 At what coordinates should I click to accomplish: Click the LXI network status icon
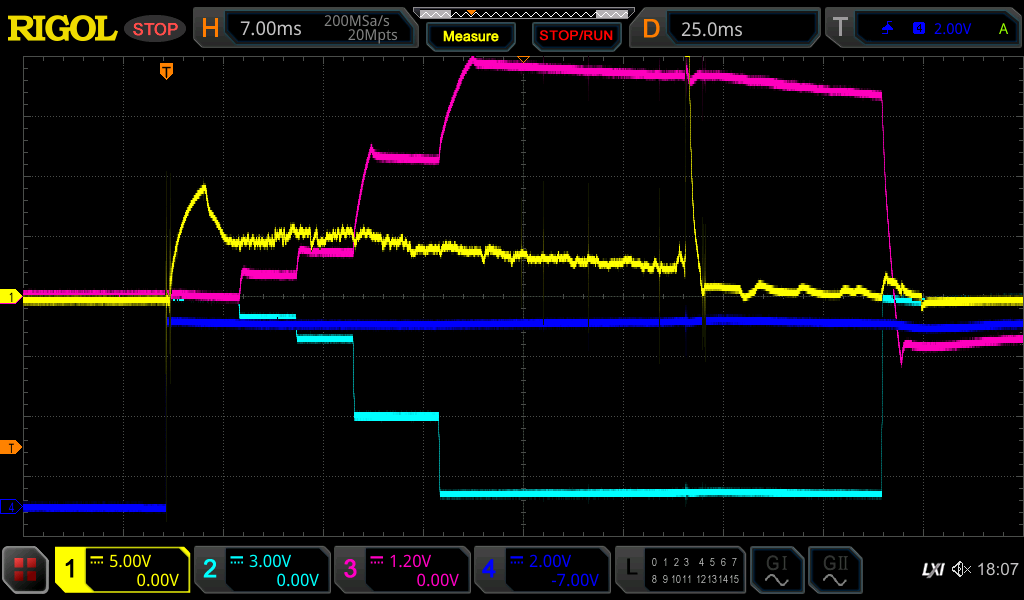coord(932,570)
